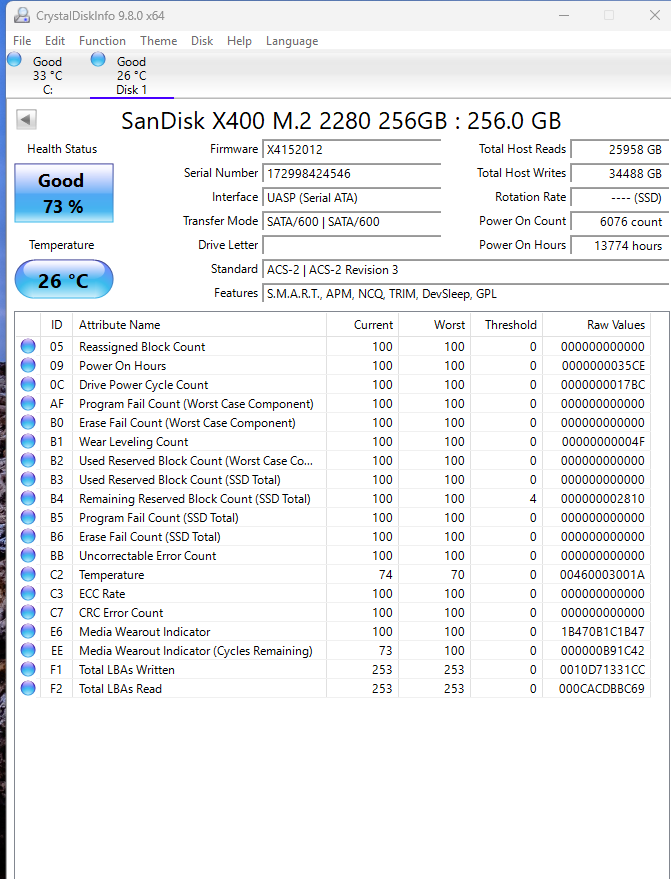Screen dimensions: 671x879
Task: Click status orb for Media Wearout Indicator E6
Action: coord(28,632)
